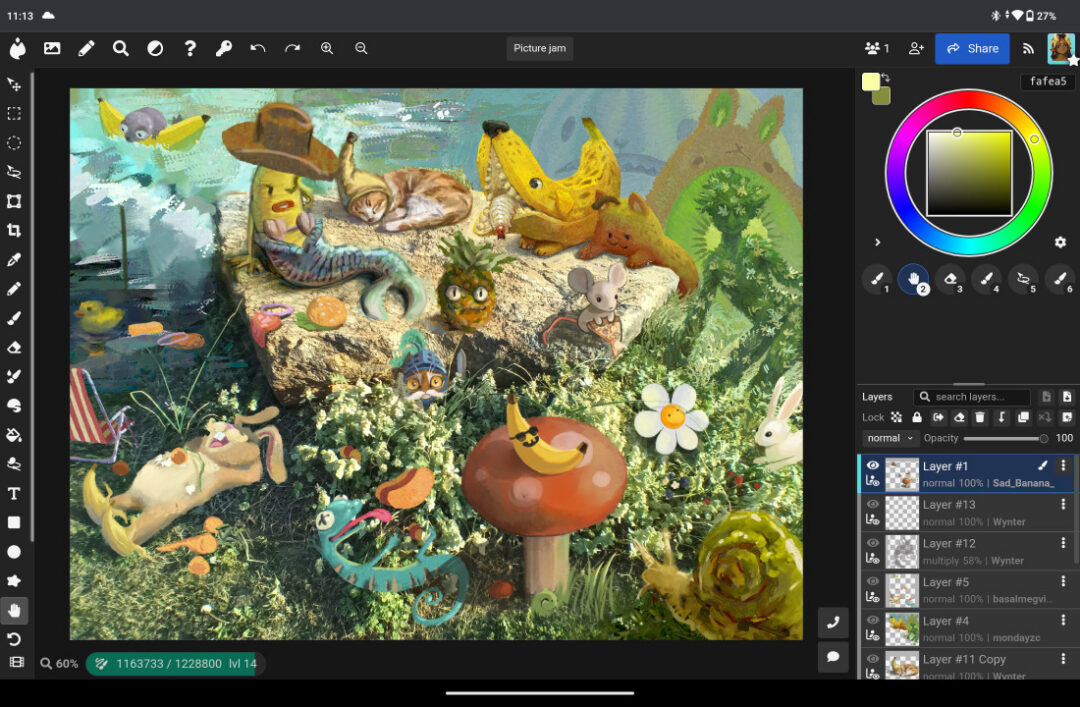Select the Ellipse shape tool

[x=14, y=552]
